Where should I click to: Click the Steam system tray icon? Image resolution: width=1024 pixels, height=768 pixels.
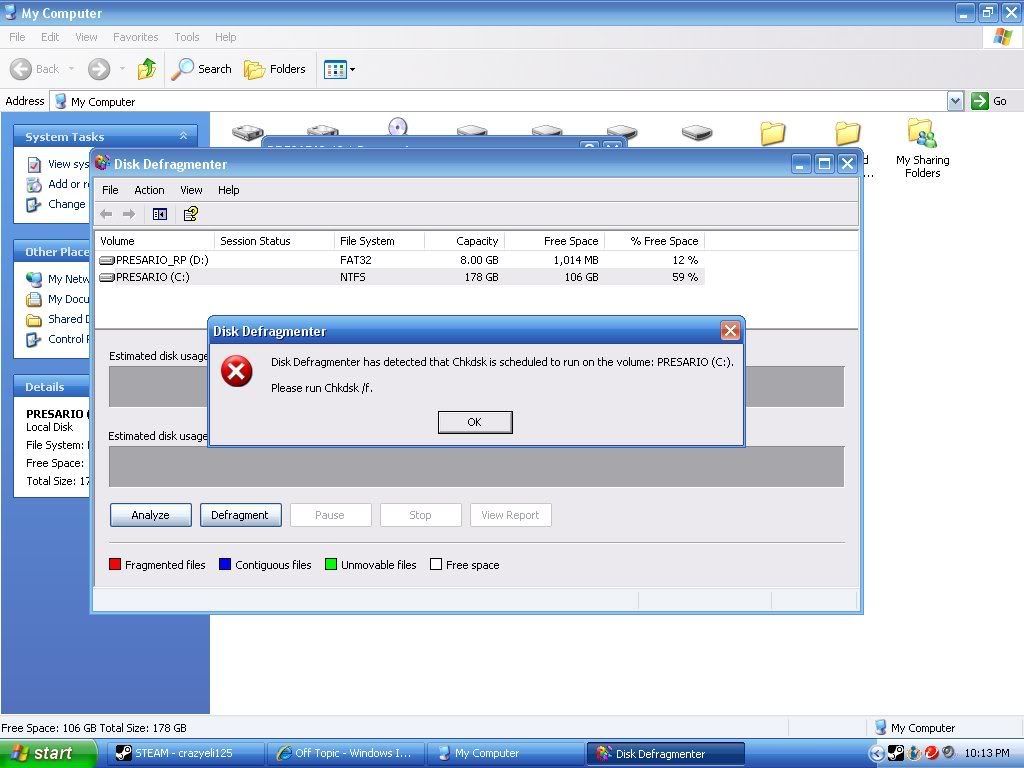[x=896, y=753]
